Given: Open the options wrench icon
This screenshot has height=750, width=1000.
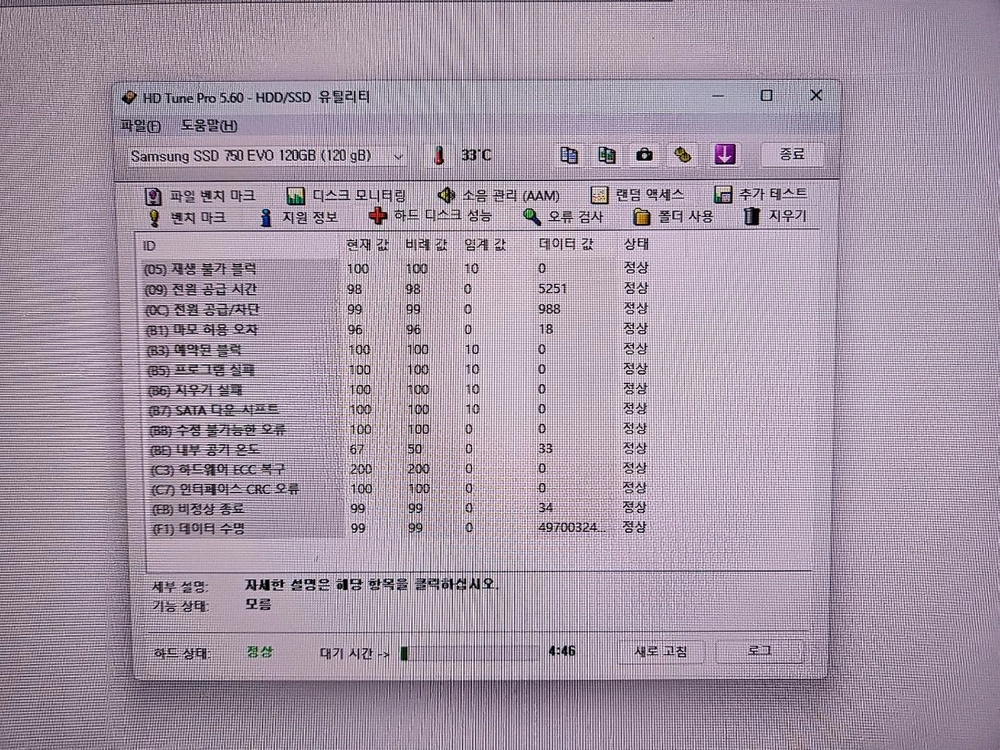Looking at the screenshot, I should pyautogui.click(x=682, y=155).
